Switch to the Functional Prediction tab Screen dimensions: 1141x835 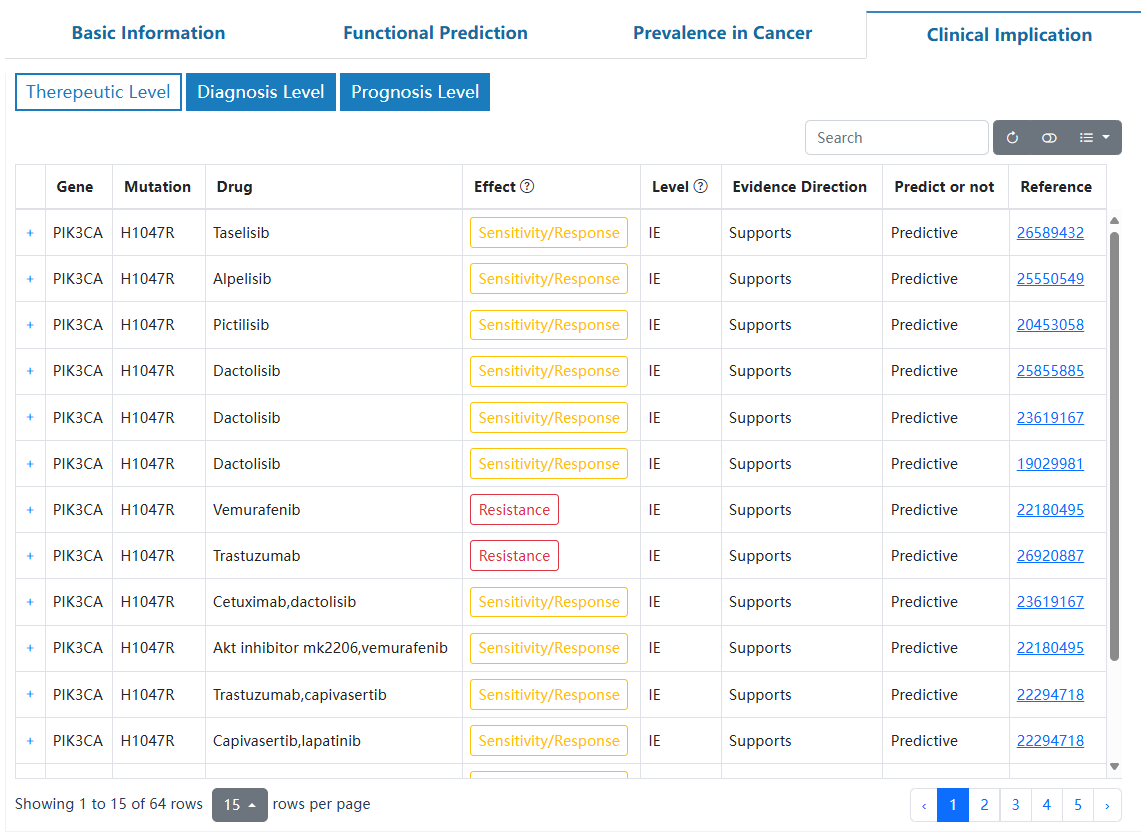(435, 33)
